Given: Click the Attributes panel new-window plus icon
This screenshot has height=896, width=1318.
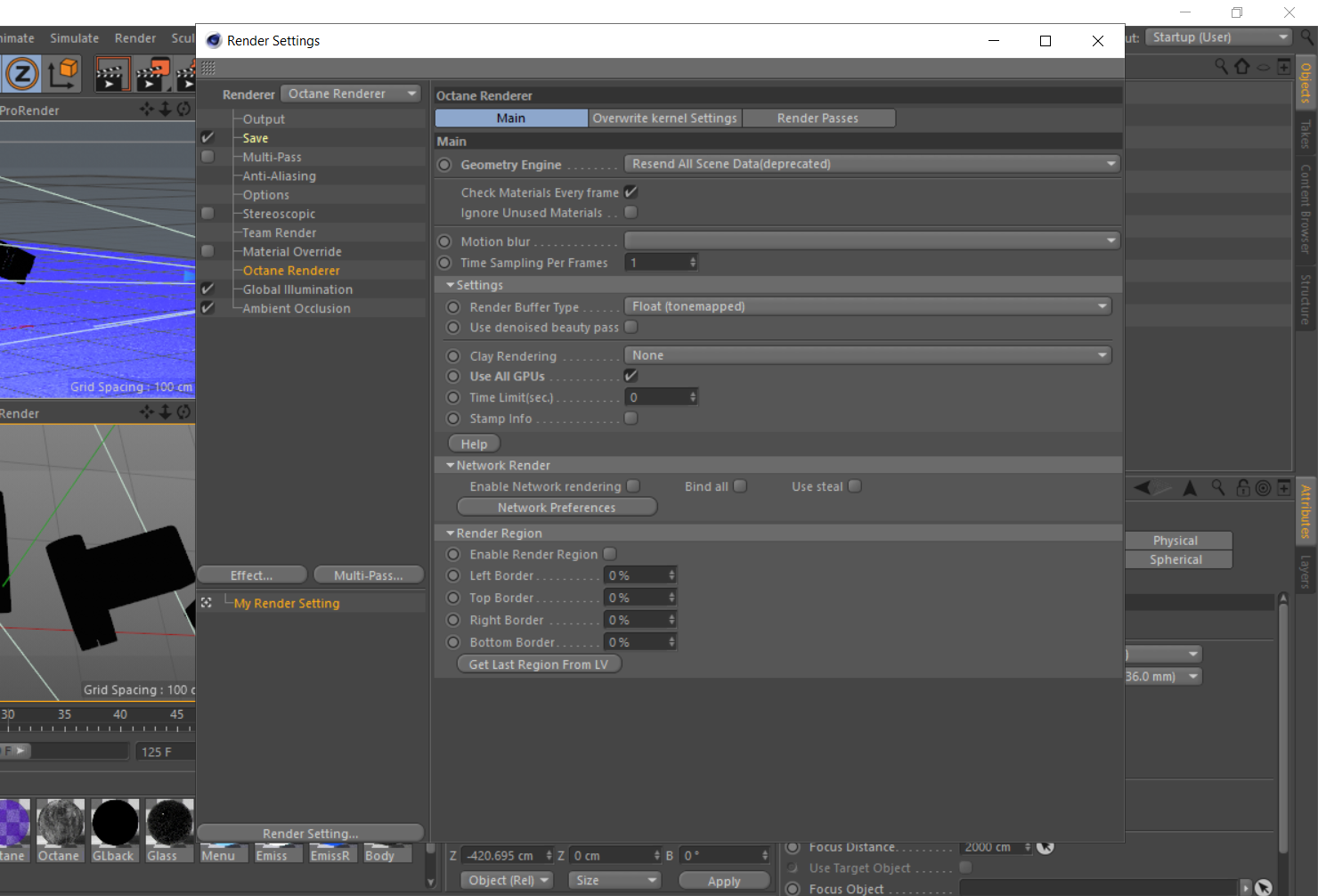Looking at the screenshot, I should coord(1283,487).
